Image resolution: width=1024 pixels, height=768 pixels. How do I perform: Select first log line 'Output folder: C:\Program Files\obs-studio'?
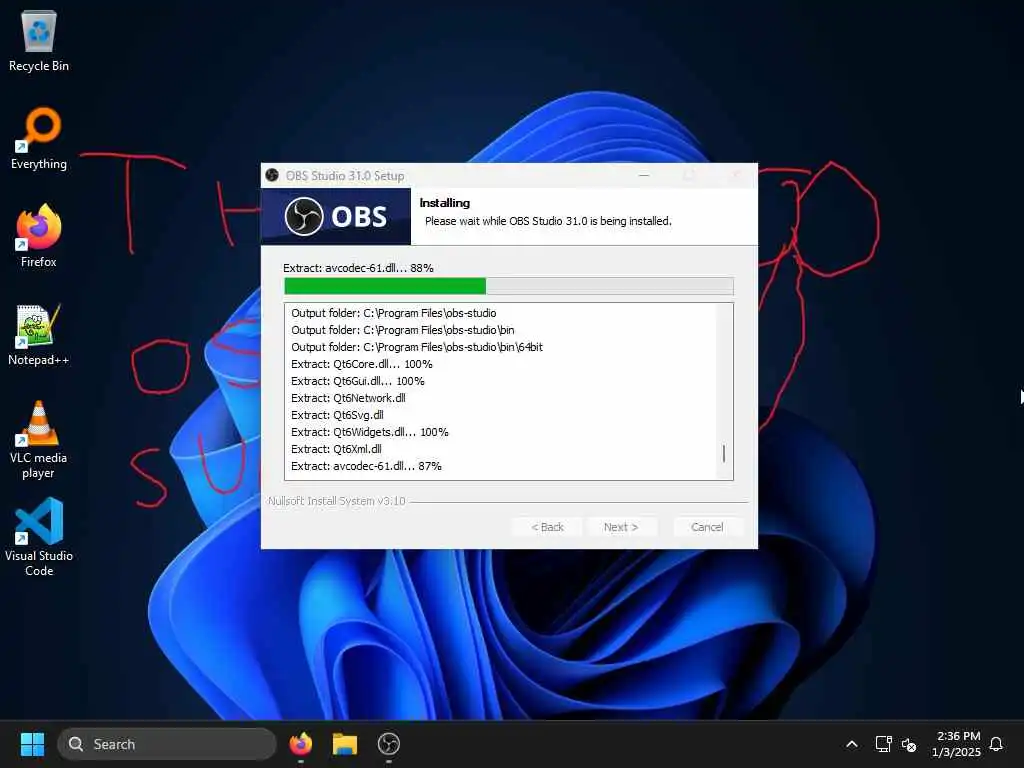pos(394,313)
